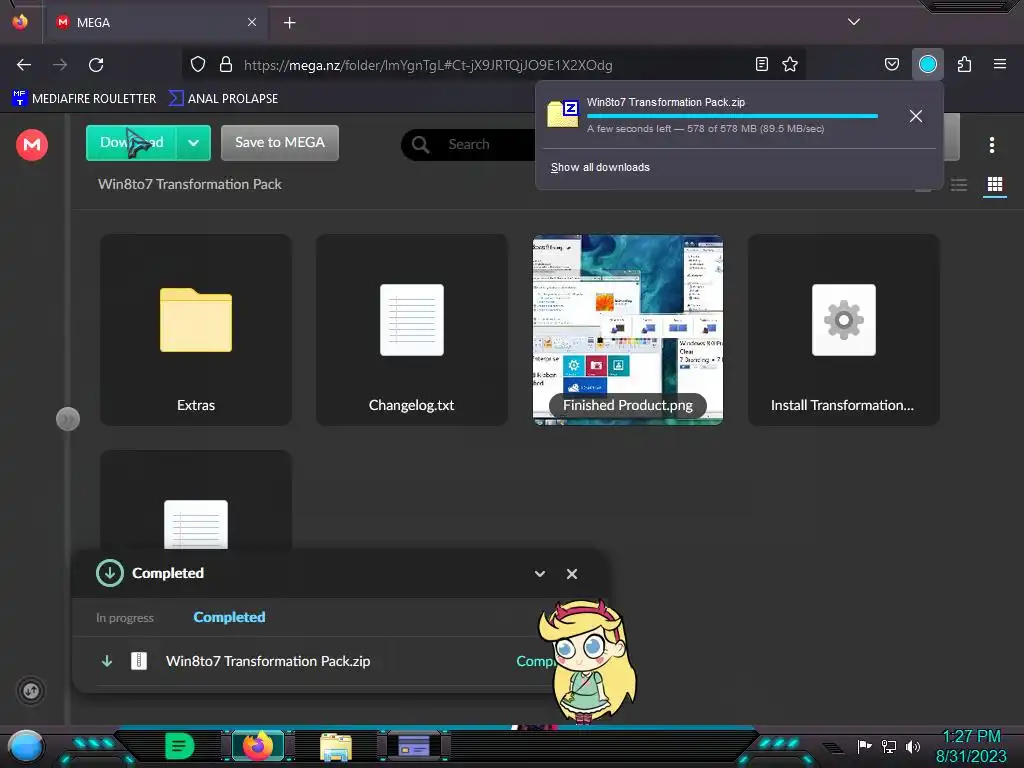Switch to grid thumbnail view

click(995, 185)
